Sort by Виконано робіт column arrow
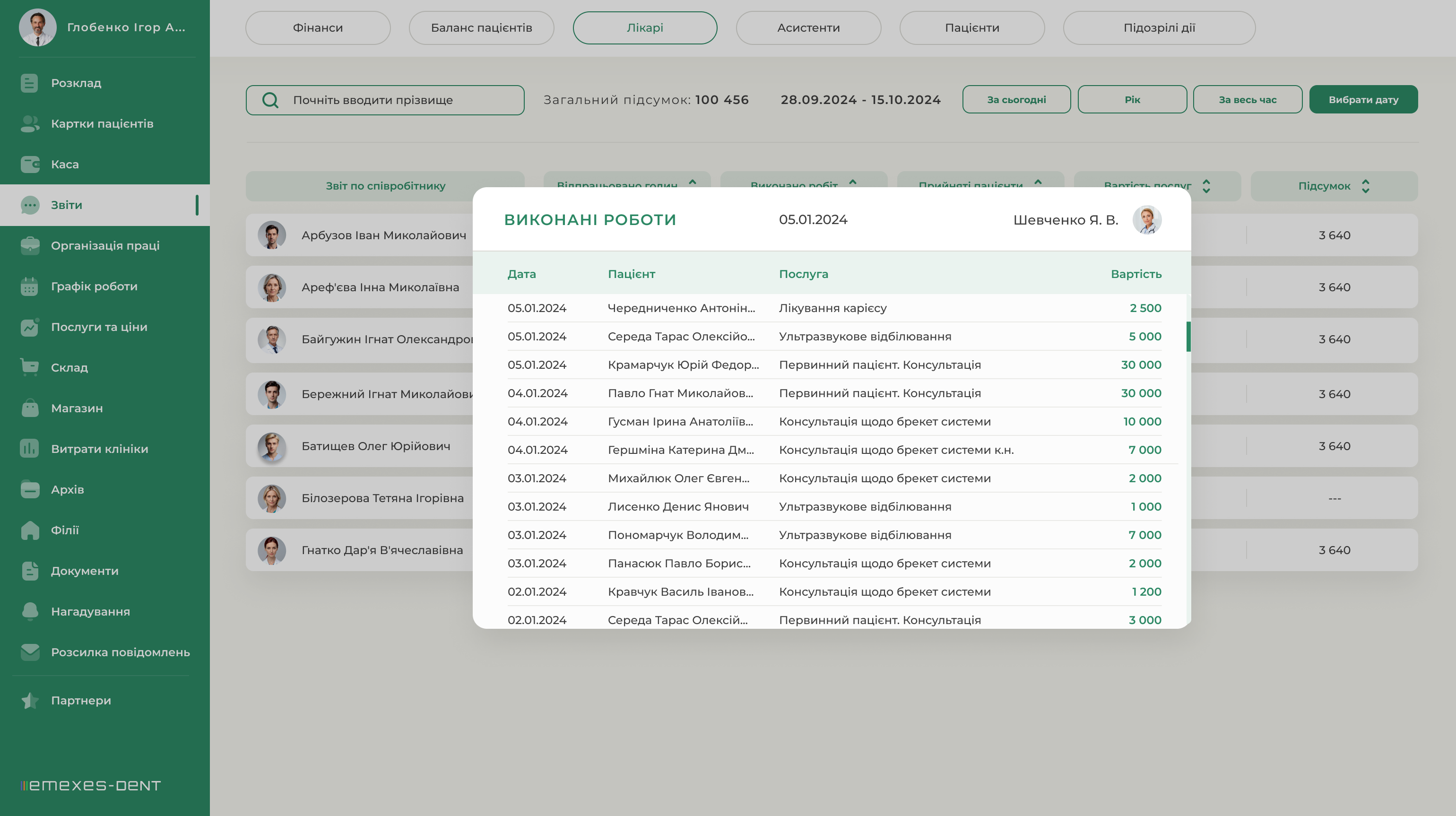Image resolution: width=1456 pixels, height=816 pixels. (853, 182)
